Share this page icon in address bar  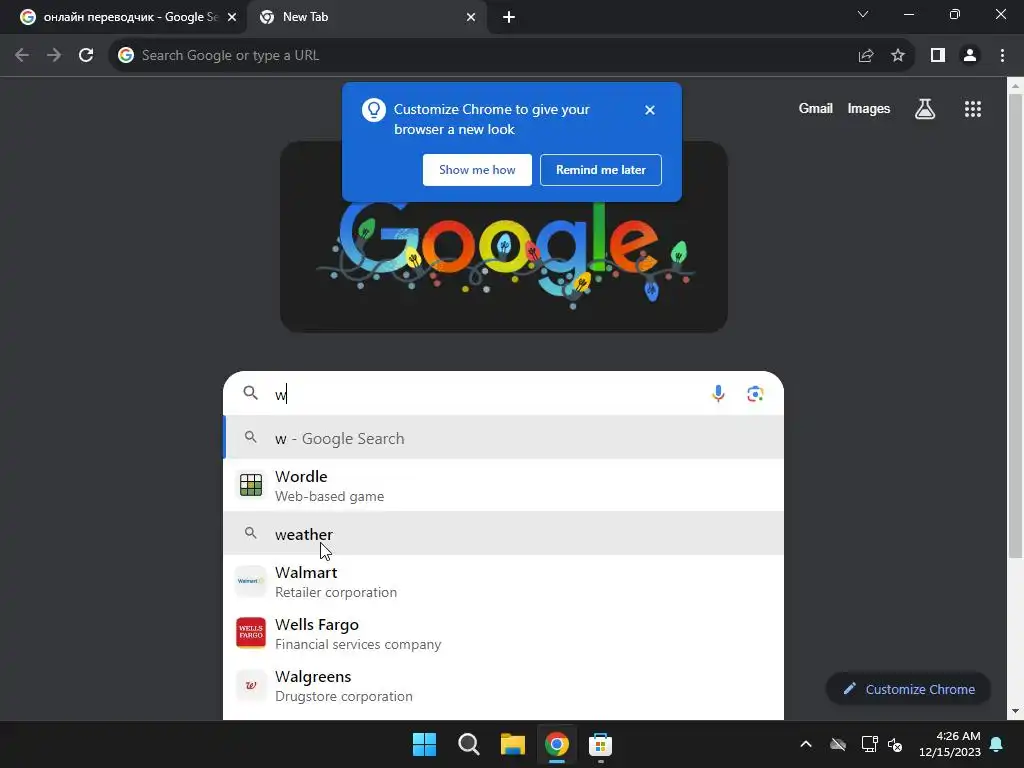click(x=866, y=56)
